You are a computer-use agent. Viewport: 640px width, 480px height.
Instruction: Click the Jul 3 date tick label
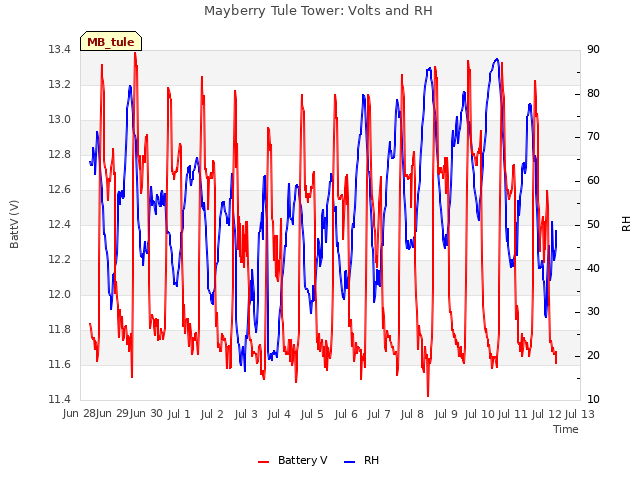(x=246, y=414)
